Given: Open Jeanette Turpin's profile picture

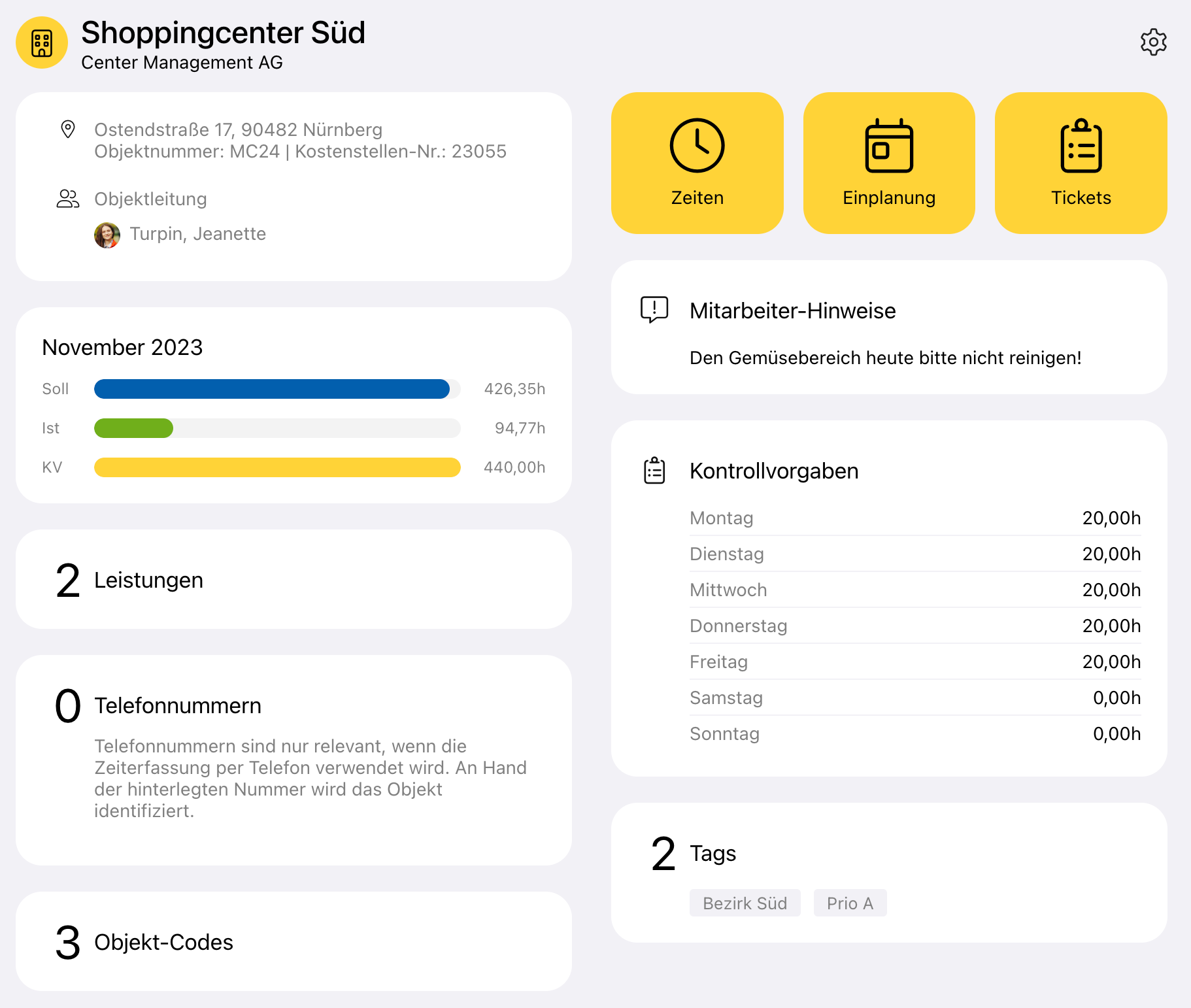Looking at the screenshot, I should point(107,235).
